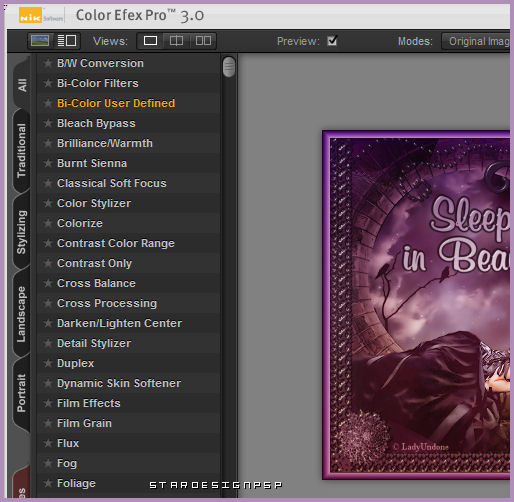Select the Bi-Color Filters entry
The image size is (514, 502).
[x=129, y=83]
